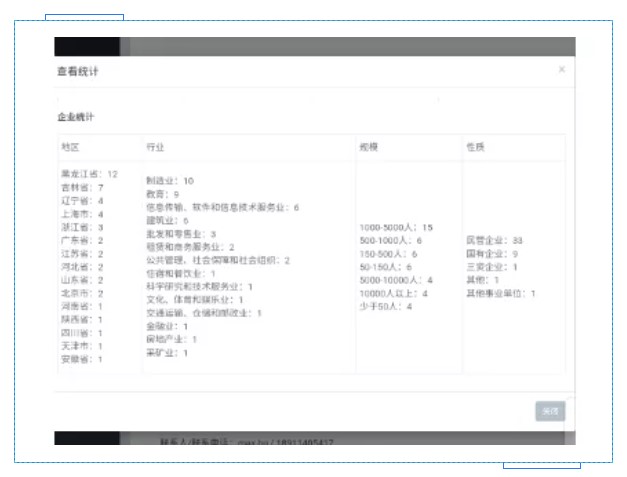The image size is (627, 477).
Task: Click the 企业统计 section heading
Action: (x=76, y=117)
